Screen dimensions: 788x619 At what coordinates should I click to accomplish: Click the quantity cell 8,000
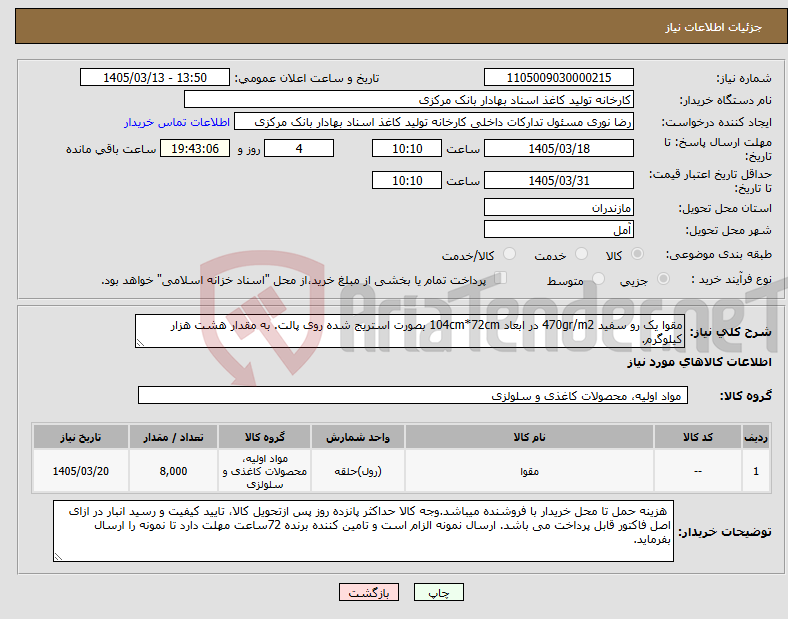click(173, 471)
